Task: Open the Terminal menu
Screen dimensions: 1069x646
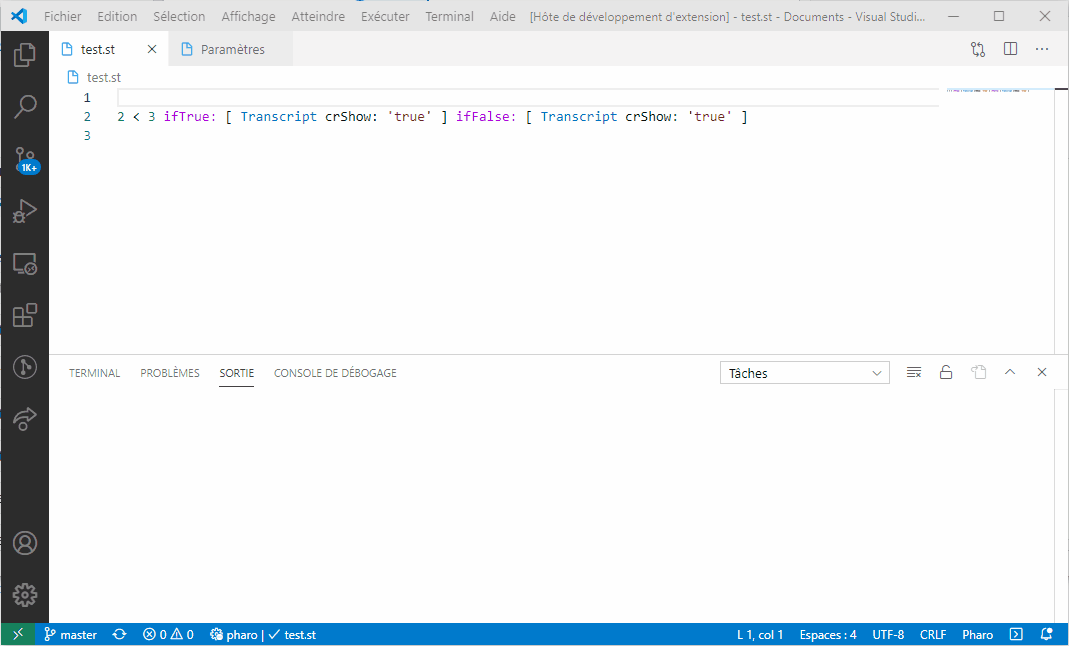Action: coord(449,15)
